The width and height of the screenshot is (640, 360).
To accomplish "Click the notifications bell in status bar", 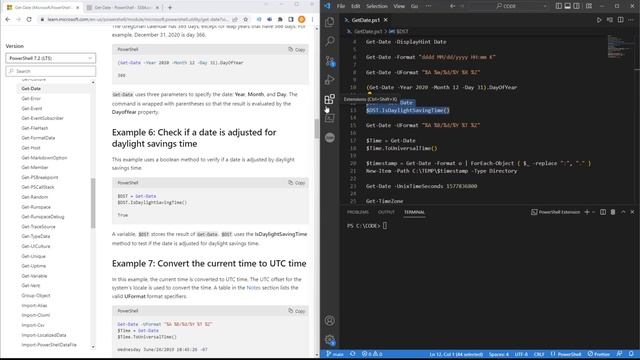I will click(x=631, y=354).
